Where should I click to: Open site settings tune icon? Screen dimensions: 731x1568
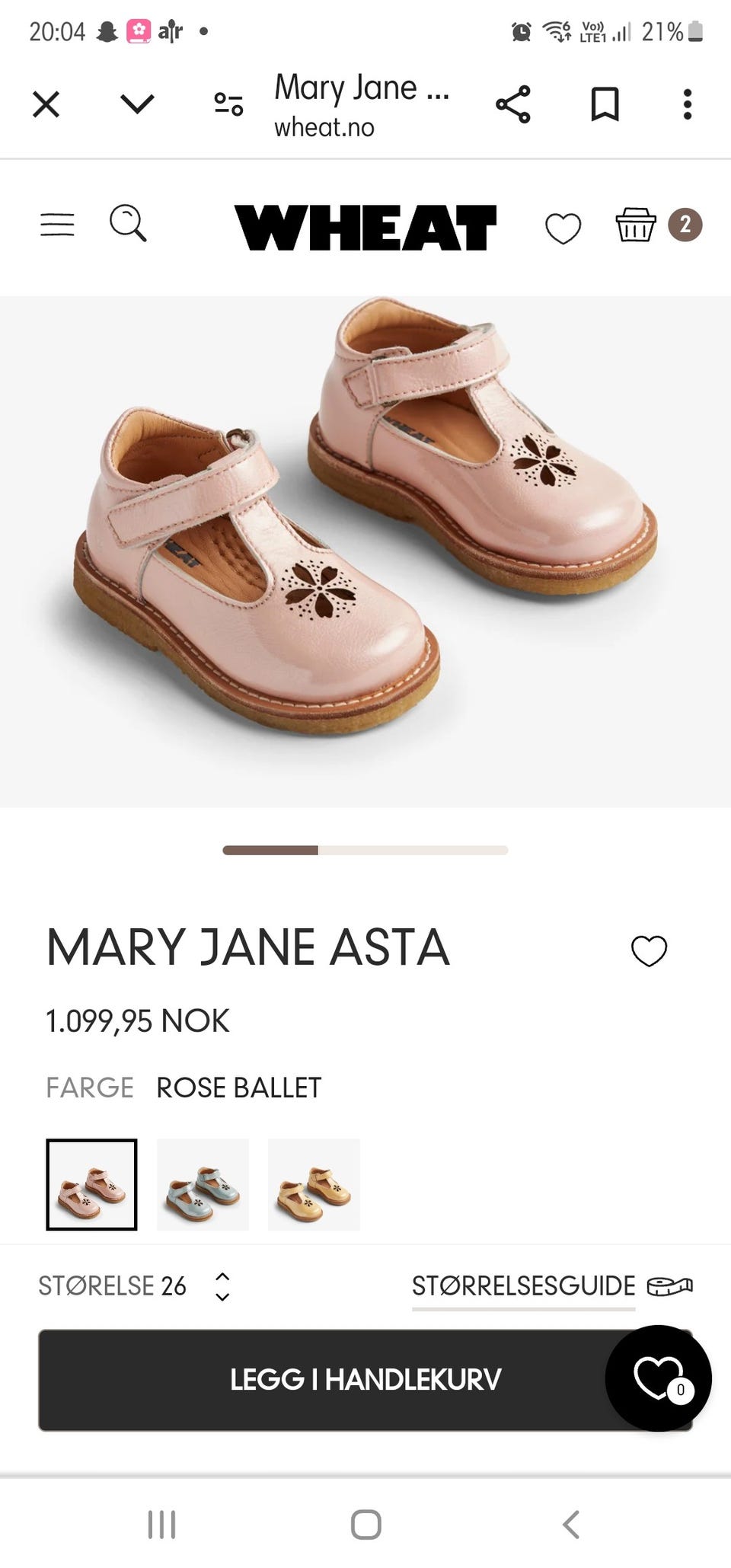tap(228, 104)
